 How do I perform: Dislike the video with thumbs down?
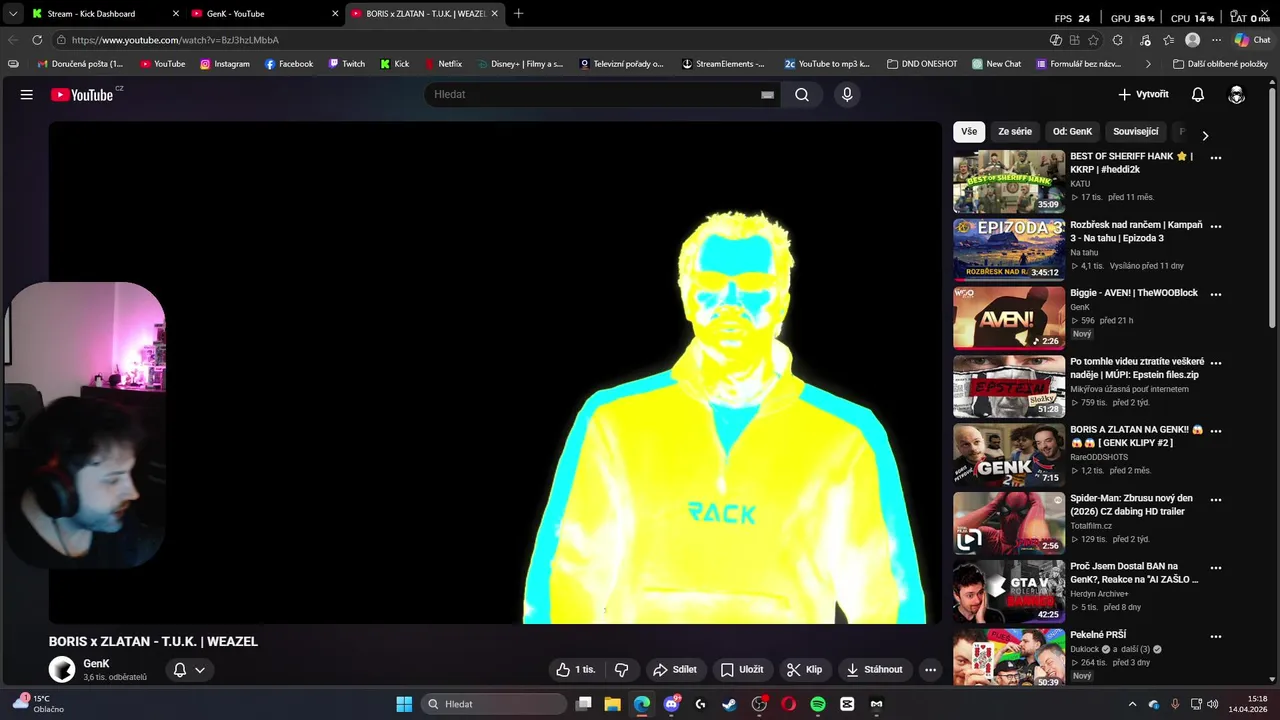tap(621, 670)
